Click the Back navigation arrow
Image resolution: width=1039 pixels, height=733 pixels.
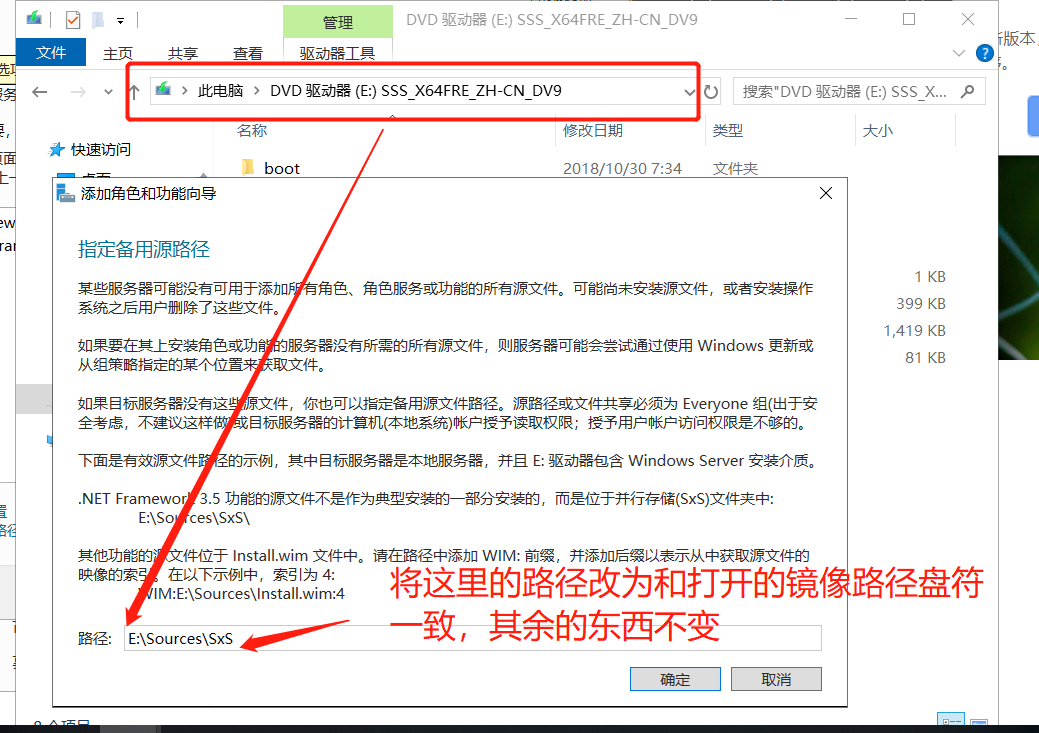(40, 92)
